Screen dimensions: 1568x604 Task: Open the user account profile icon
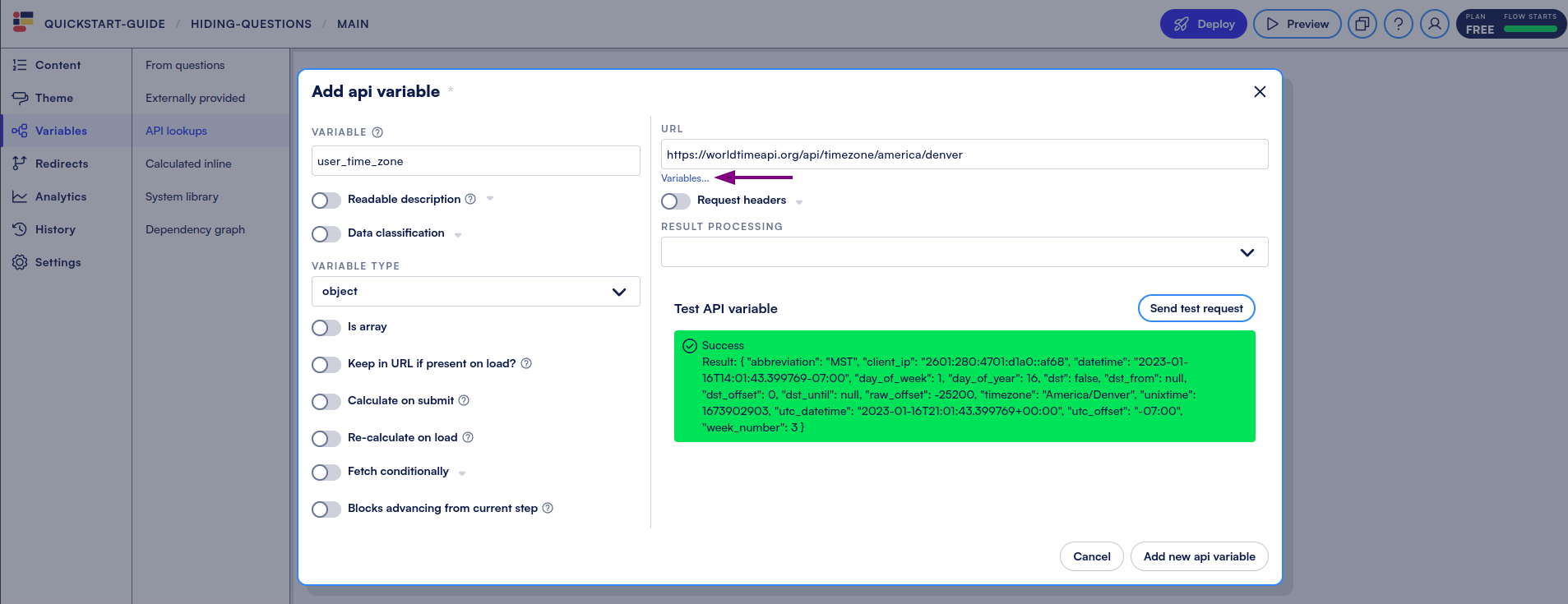click(x=1434, y=24)
